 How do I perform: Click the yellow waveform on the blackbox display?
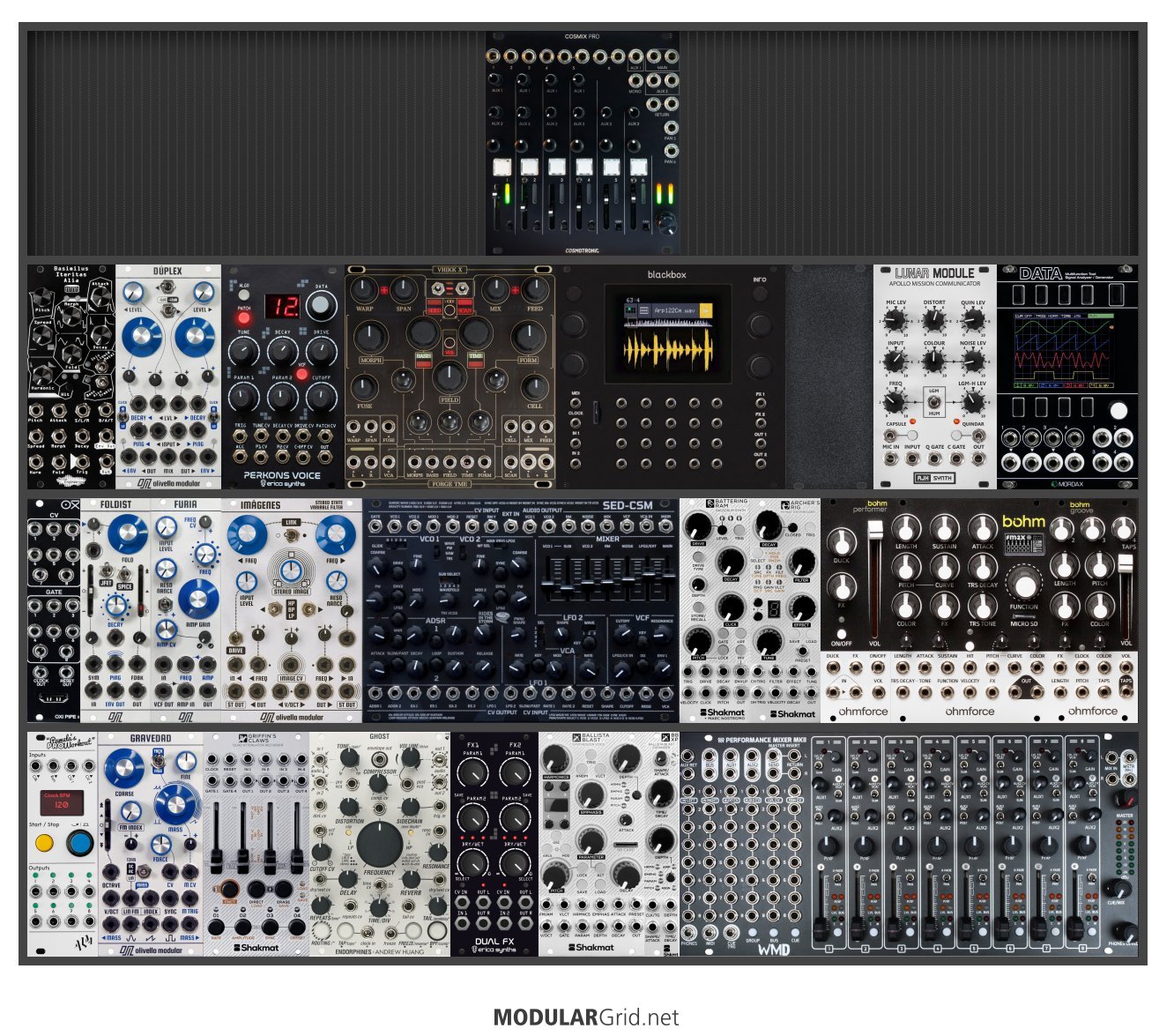point(667,350)
